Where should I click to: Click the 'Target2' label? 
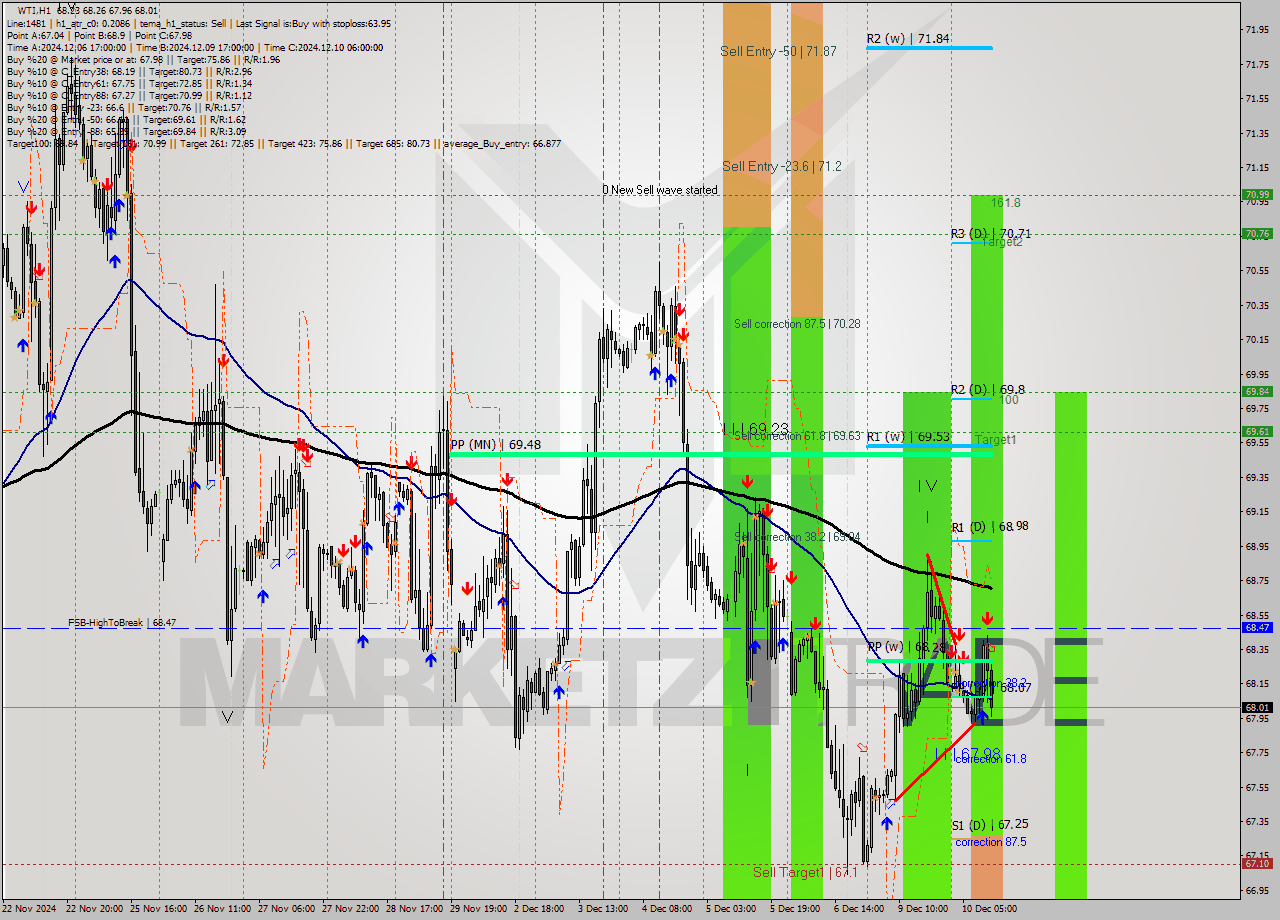(1002, 242)
